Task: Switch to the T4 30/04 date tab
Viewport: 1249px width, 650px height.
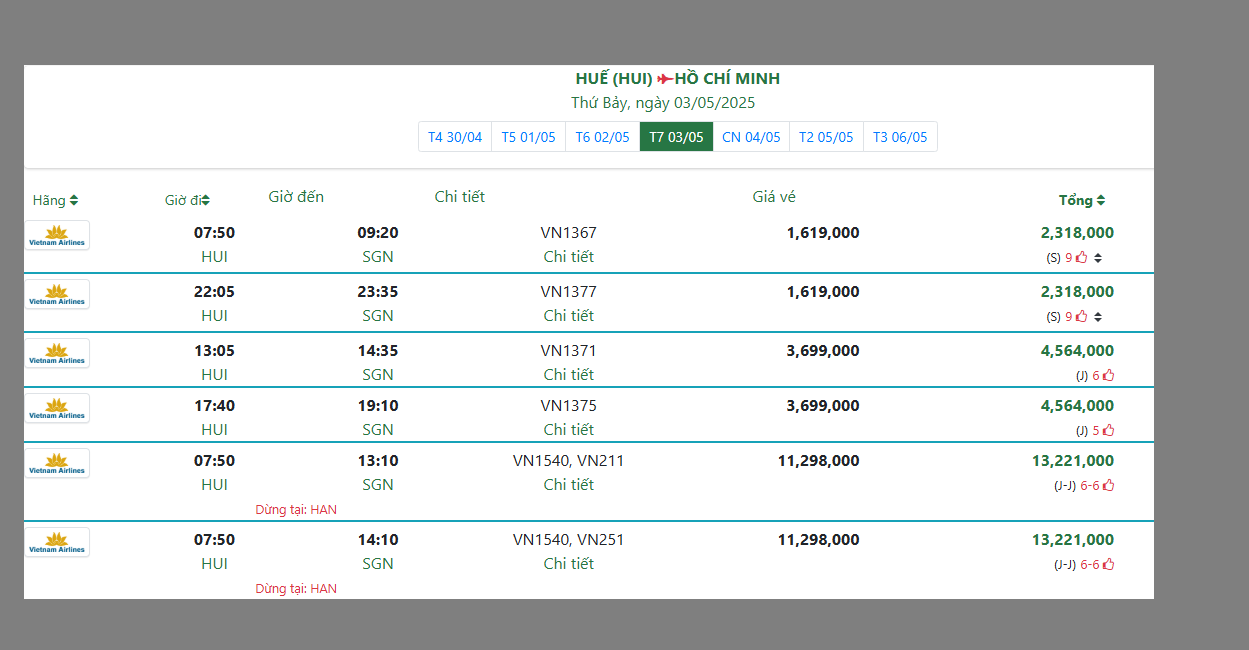Action: click(455, 137)
